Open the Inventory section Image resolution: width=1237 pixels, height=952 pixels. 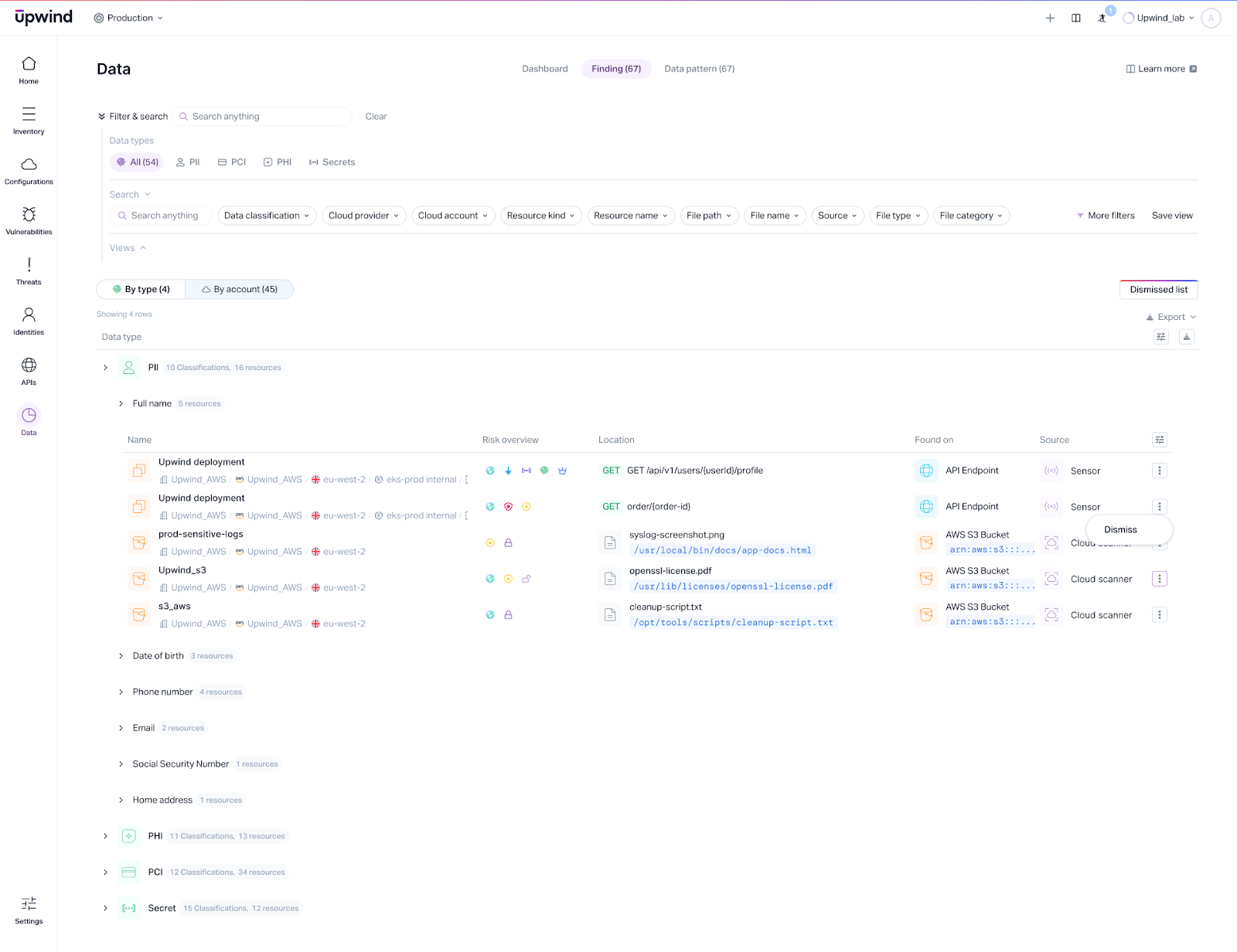click(x=29, y=120)
